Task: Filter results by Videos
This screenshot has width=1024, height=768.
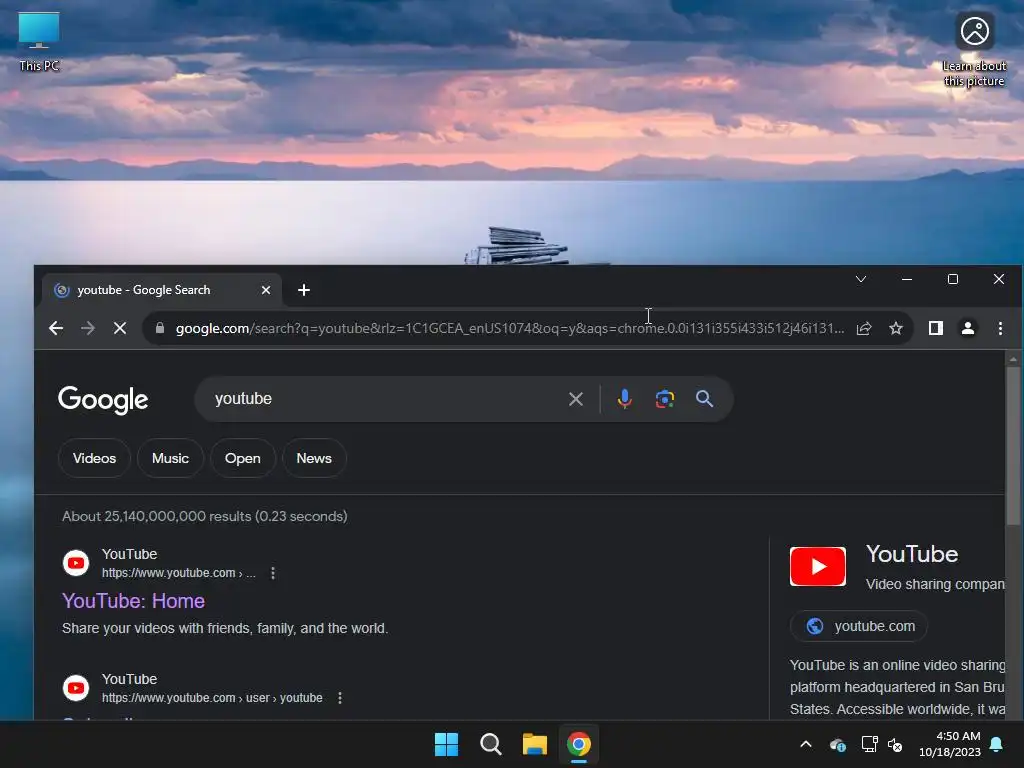Action: pos(94,458)
